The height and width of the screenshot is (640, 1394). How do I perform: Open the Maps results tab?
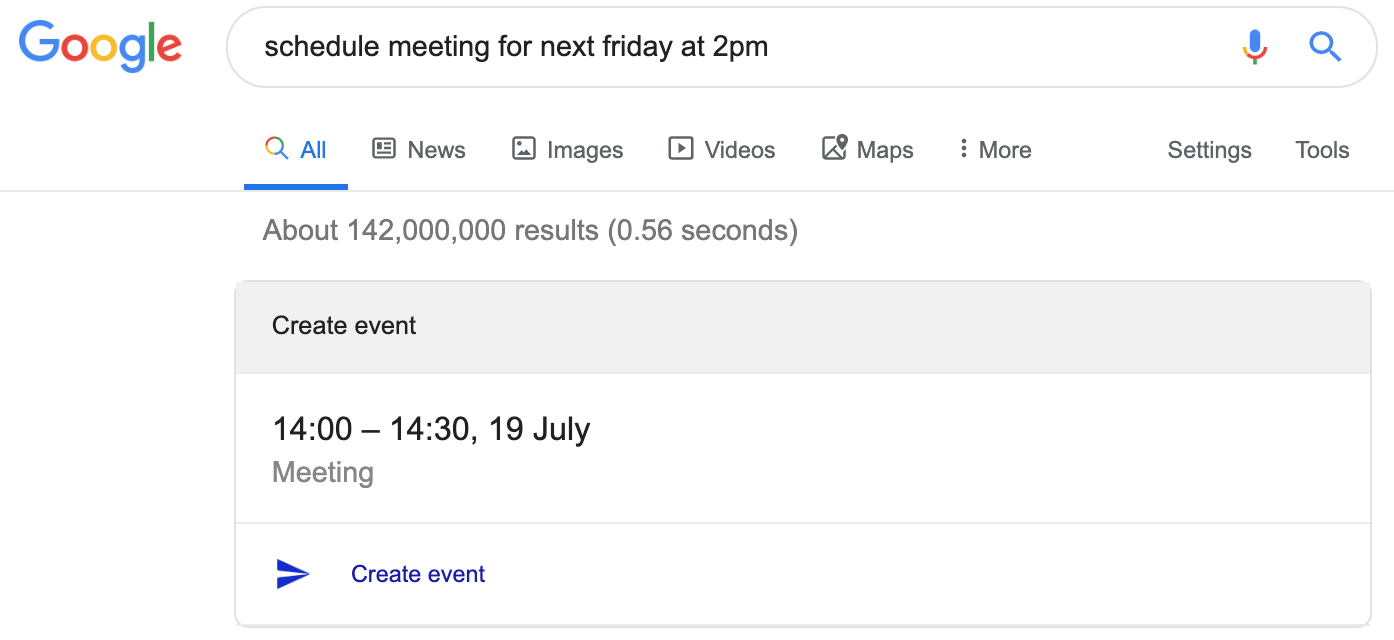click(885, 150)
